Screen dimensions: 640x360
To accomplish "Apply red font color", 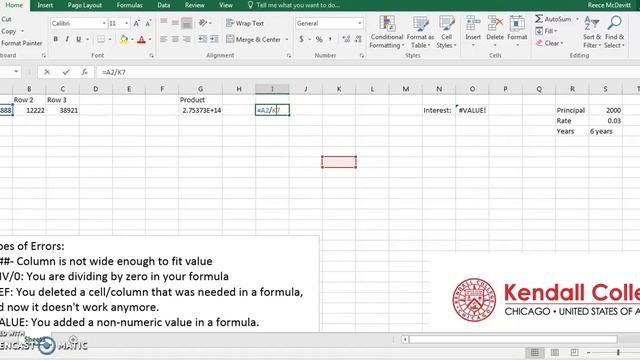I will pos(142,40).
